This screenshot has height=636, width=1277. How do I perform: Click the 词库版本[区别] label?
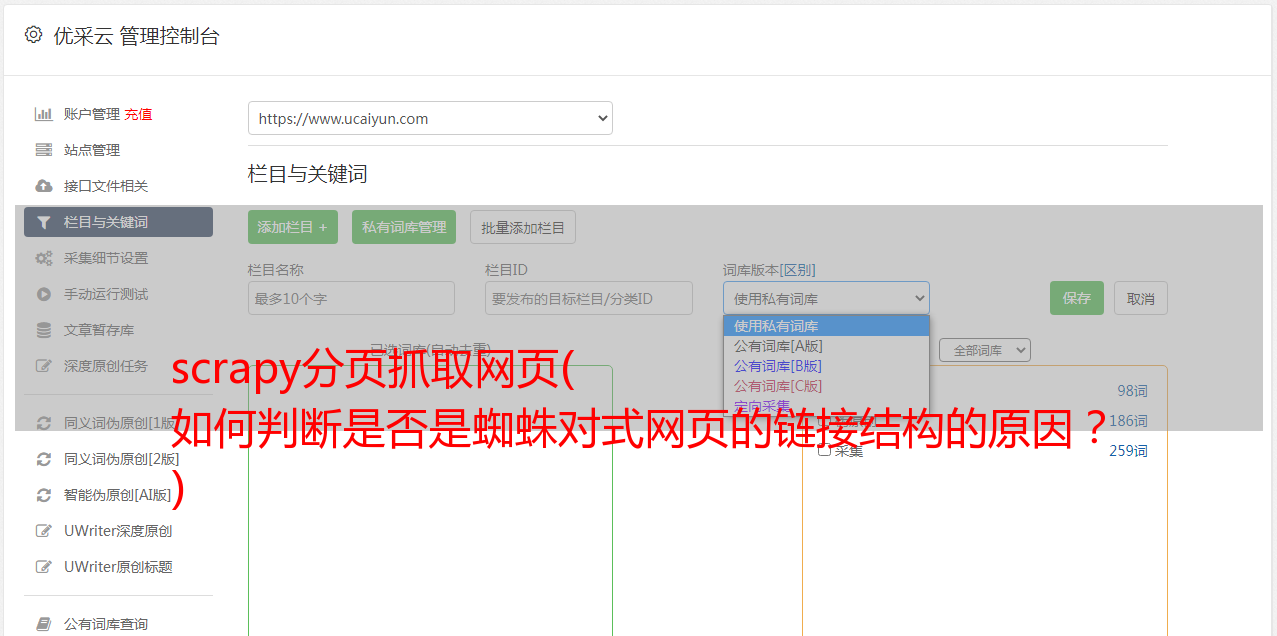click(x=769, y=270)
